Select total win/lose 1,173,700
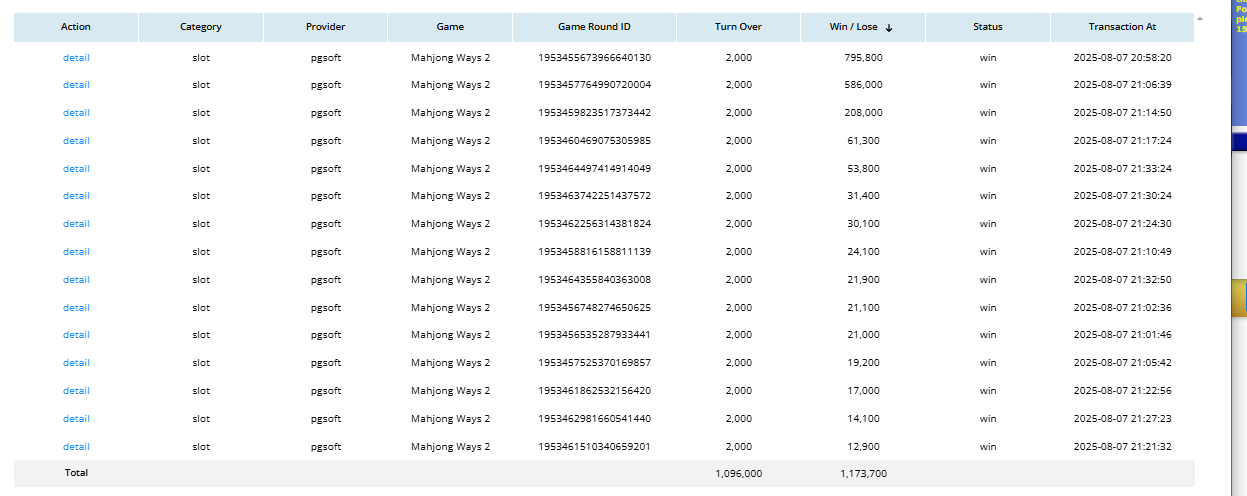Screen dimensions: 1247x496 pos(863,474)
